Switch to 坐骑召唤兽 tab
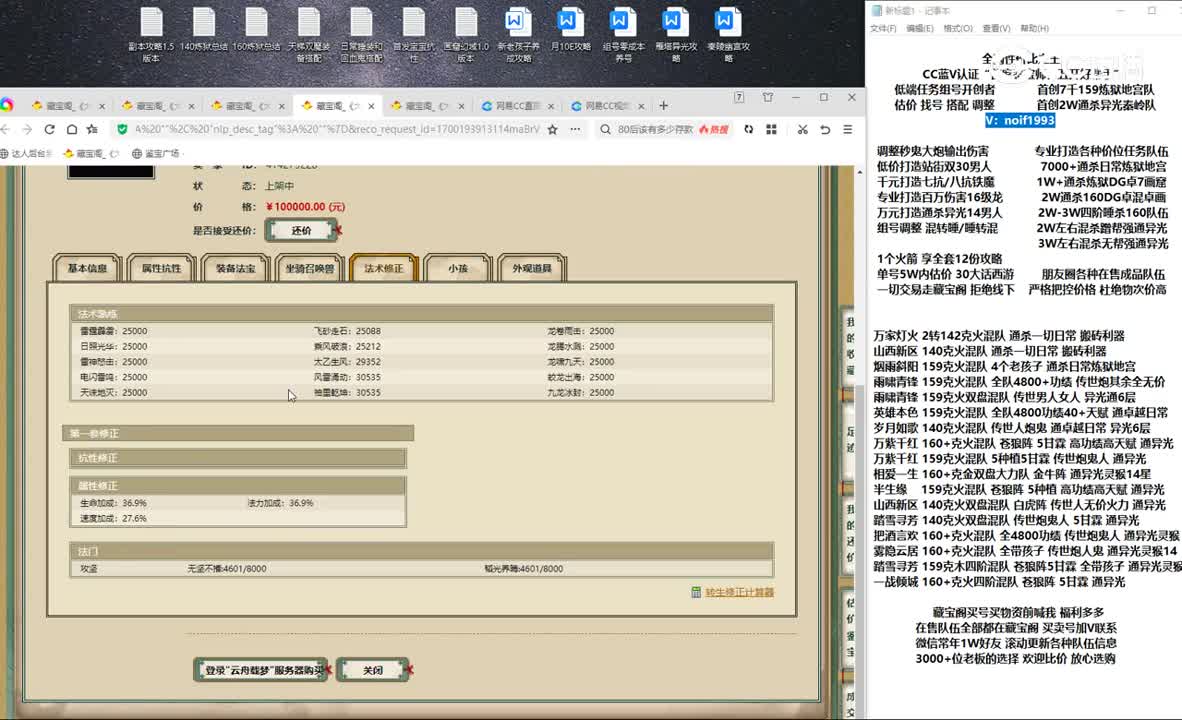1182x720 pixels. click(310, 268)
